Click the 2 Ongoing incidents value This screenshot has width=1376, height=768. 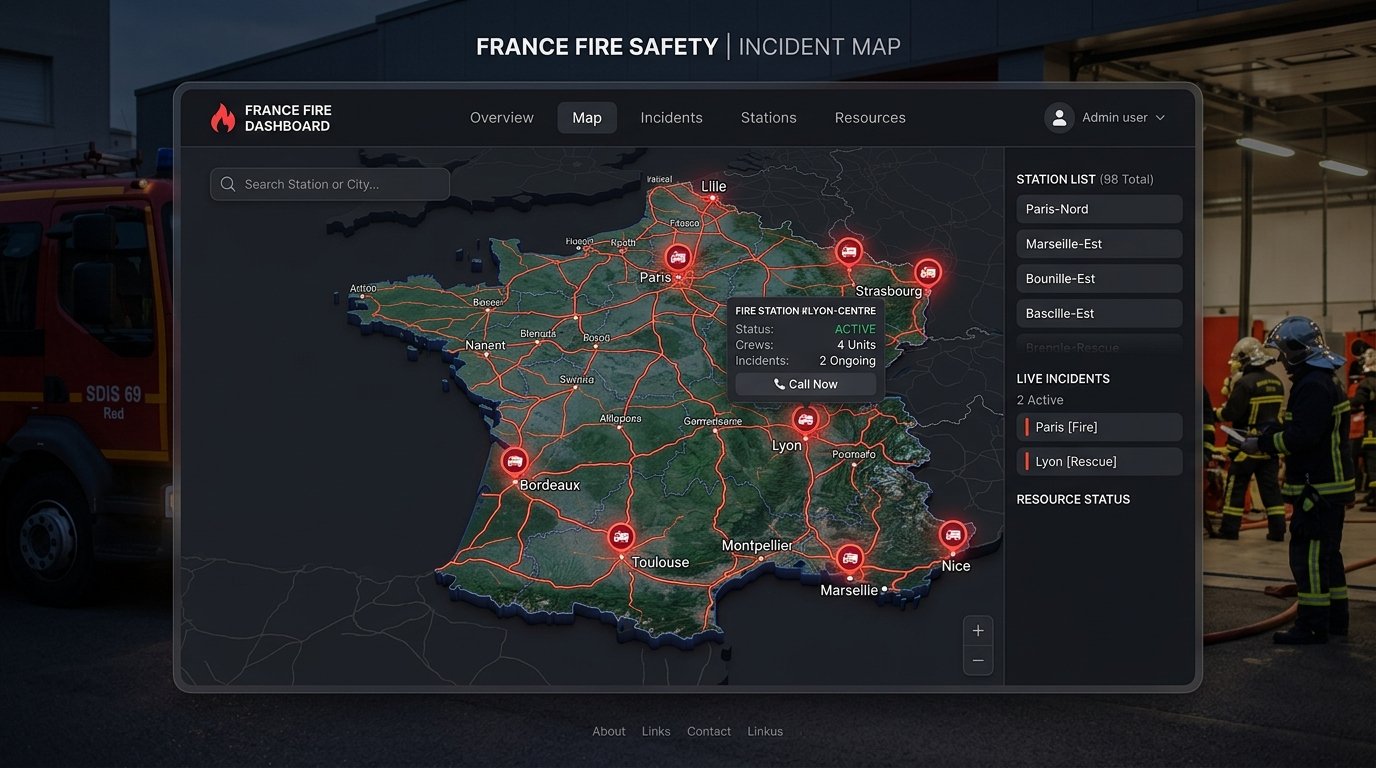(x=847, y=361)
